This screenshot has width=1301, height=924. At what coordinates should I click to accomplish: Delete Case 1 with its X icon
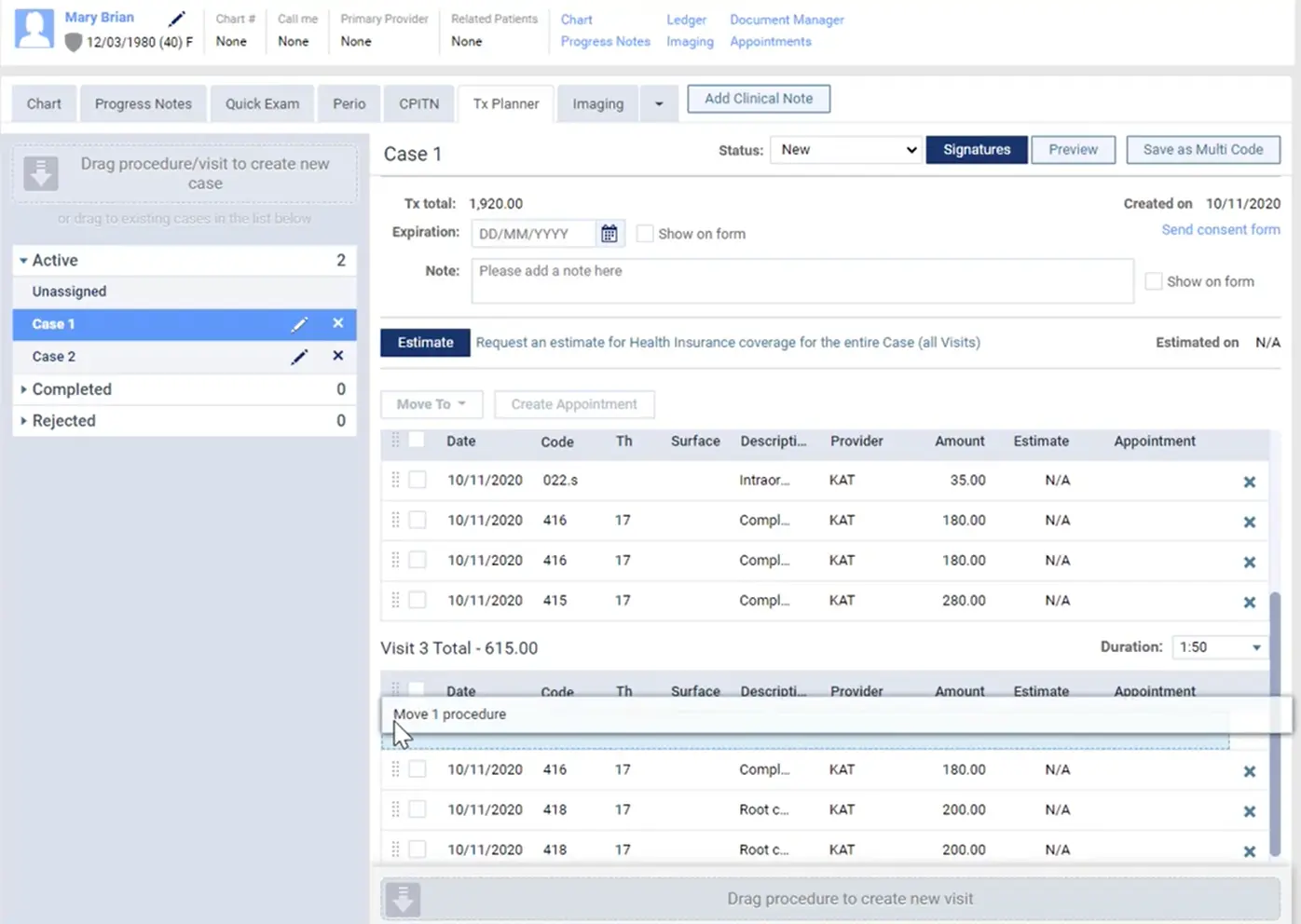[338, 323]
